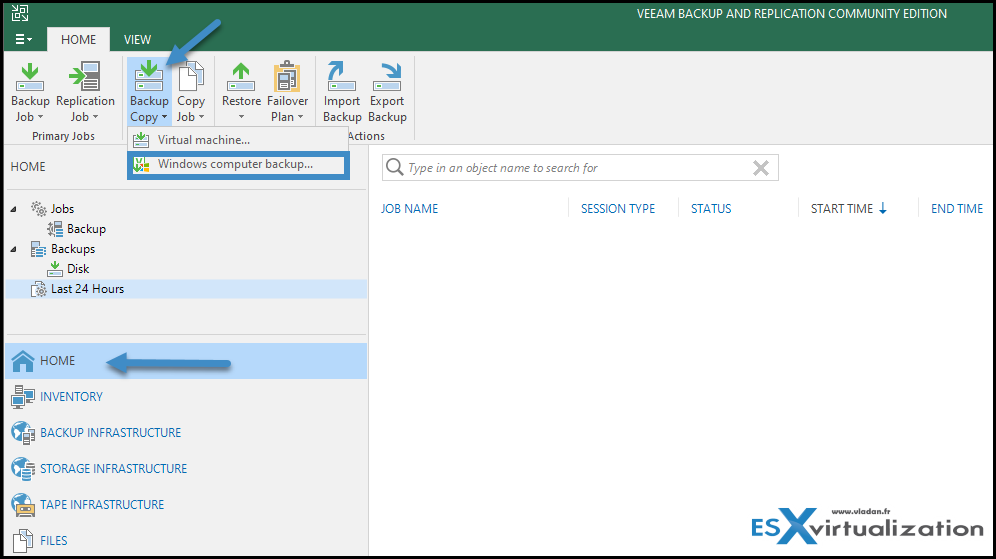
Task: Choose Virtual machine... from the dropdown menu
Action: (x=238, y=140)
